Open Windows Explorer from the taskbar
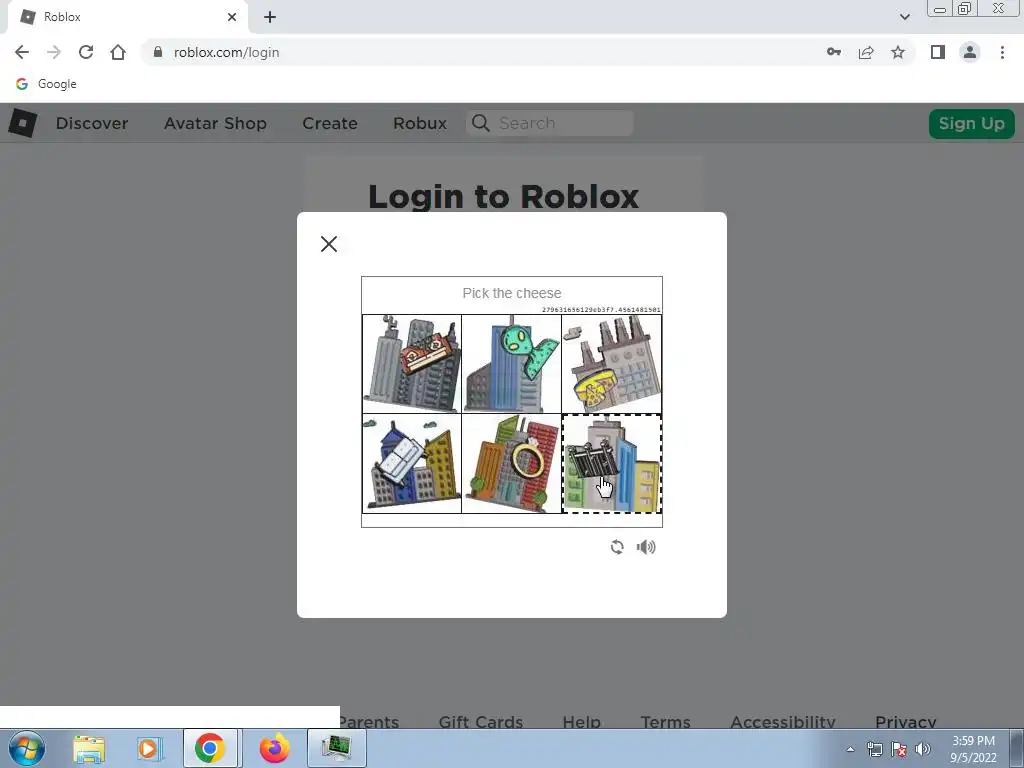 tap(89, 748)
